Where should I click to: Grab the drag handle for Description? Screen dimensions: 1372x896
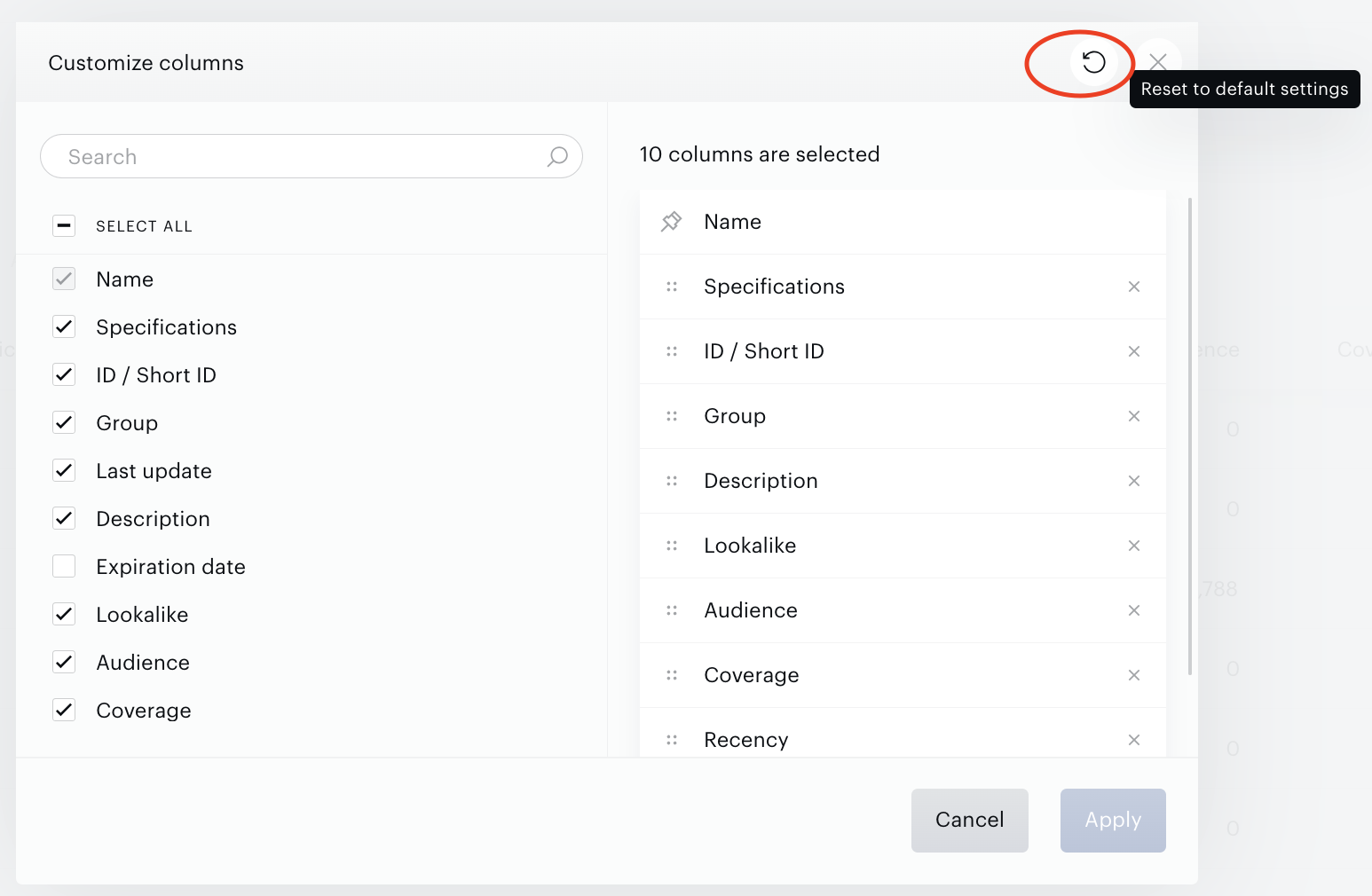pos(672,481)
